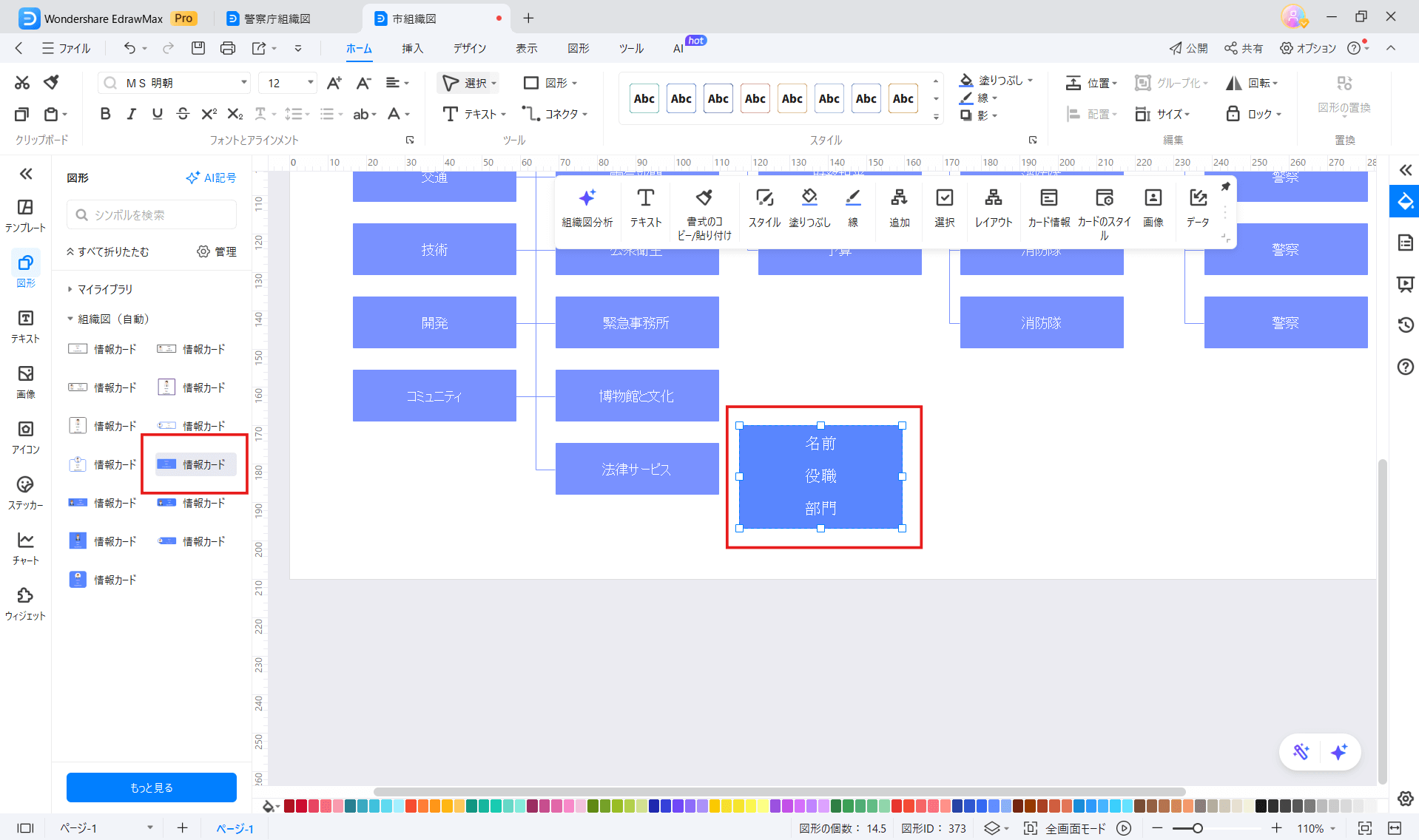
Task: Expand the 選択 tool dropdown
Action: [x=494, y=84]
